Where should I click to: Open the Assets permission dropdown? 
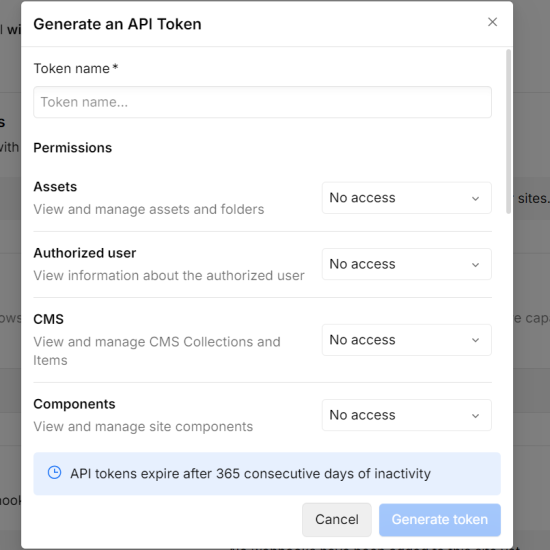(407, 198)
